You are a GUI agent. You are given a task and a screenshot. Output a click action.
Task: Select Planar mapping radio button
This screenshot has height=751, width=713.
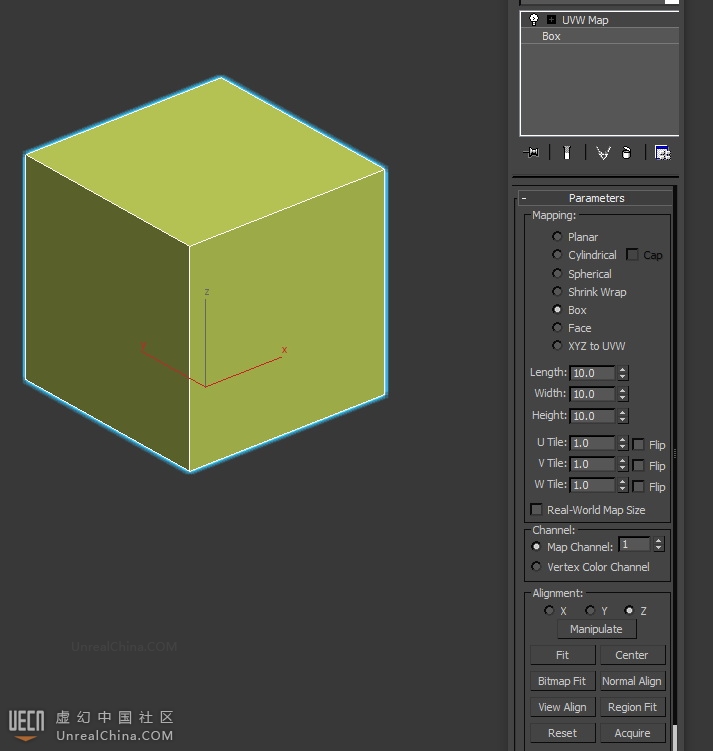(x=557, y=236)
